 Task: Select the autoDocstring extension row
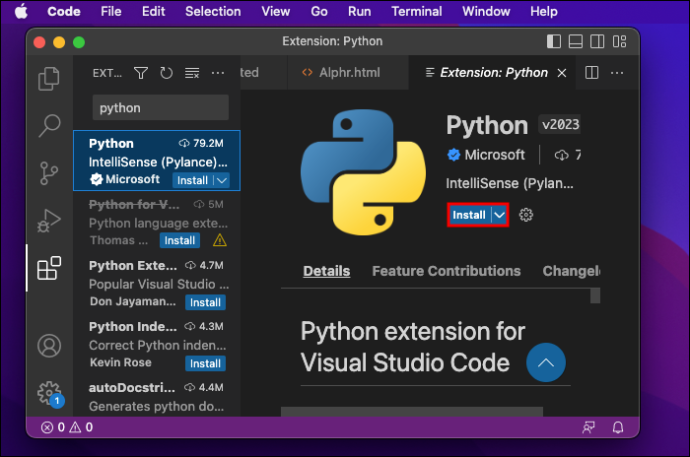click(x=157, y=397)
